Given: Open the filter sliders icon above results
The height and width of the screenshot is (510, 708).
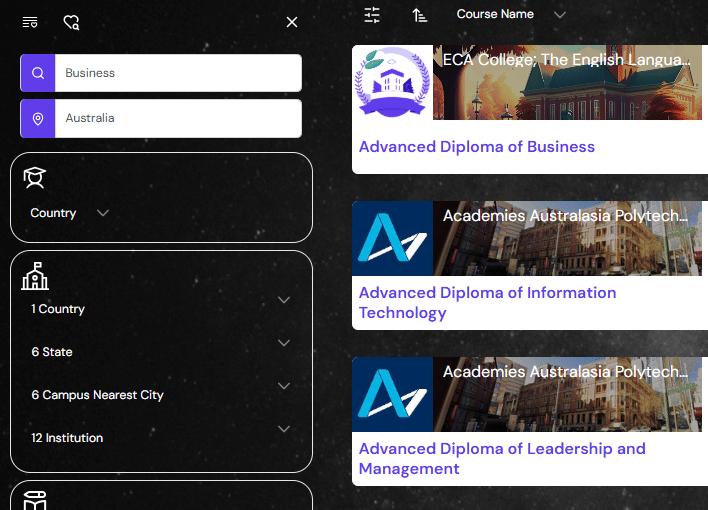Looking at the screenshot, I should (x=372, y=15).
